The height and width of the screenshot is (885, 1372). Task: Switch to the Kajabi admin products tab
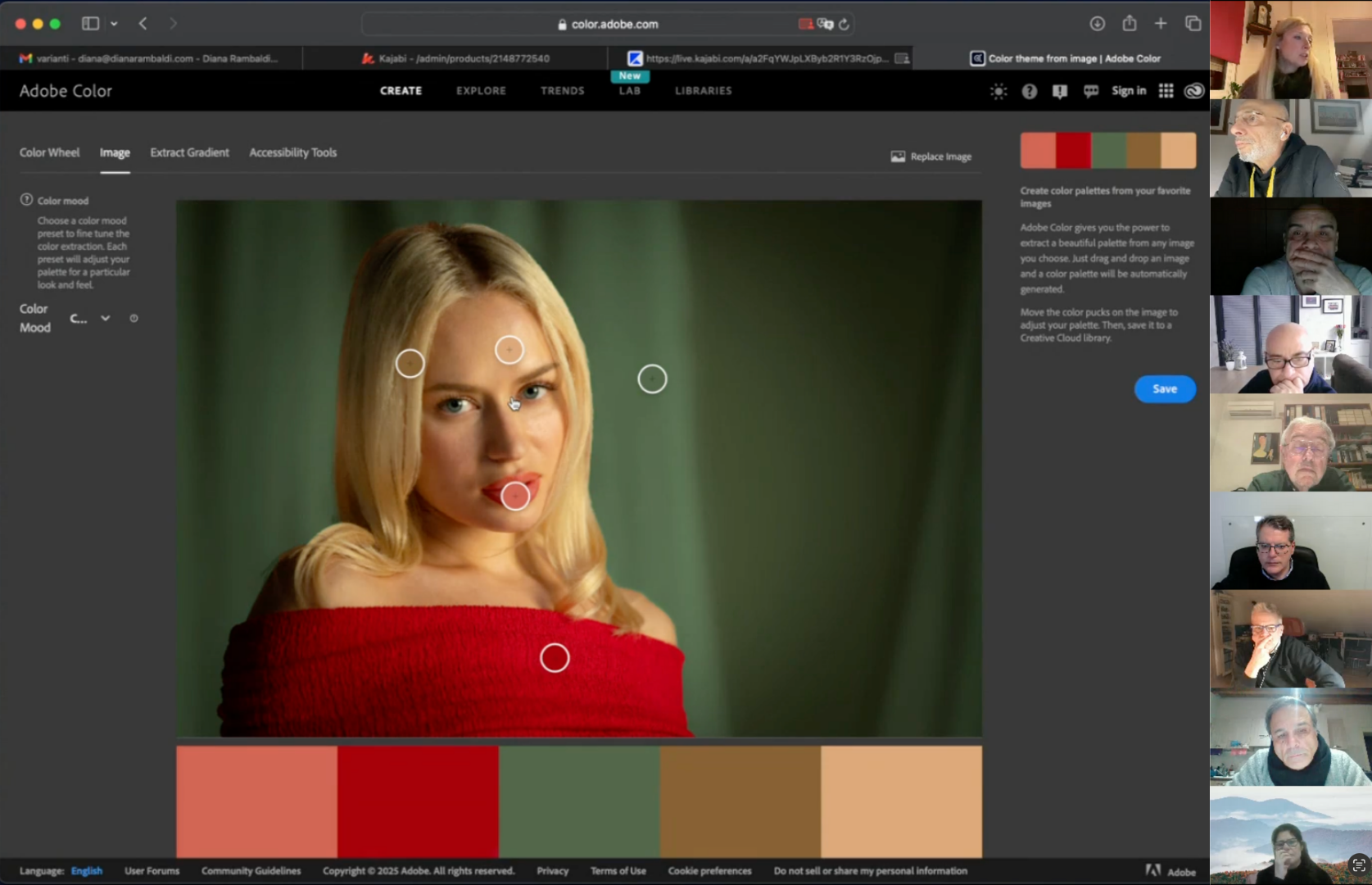[x=455, y=58]
